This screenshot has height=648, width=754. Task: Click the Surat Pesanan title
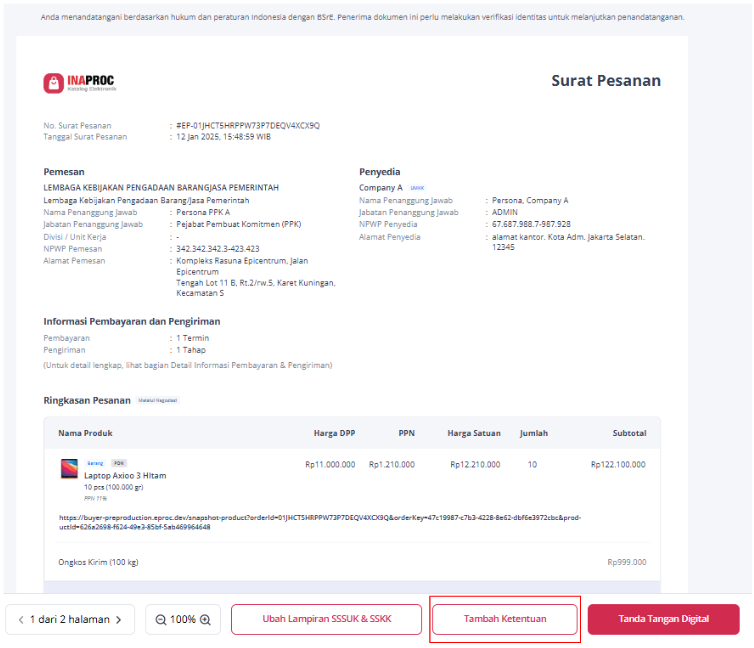[606, 81]
